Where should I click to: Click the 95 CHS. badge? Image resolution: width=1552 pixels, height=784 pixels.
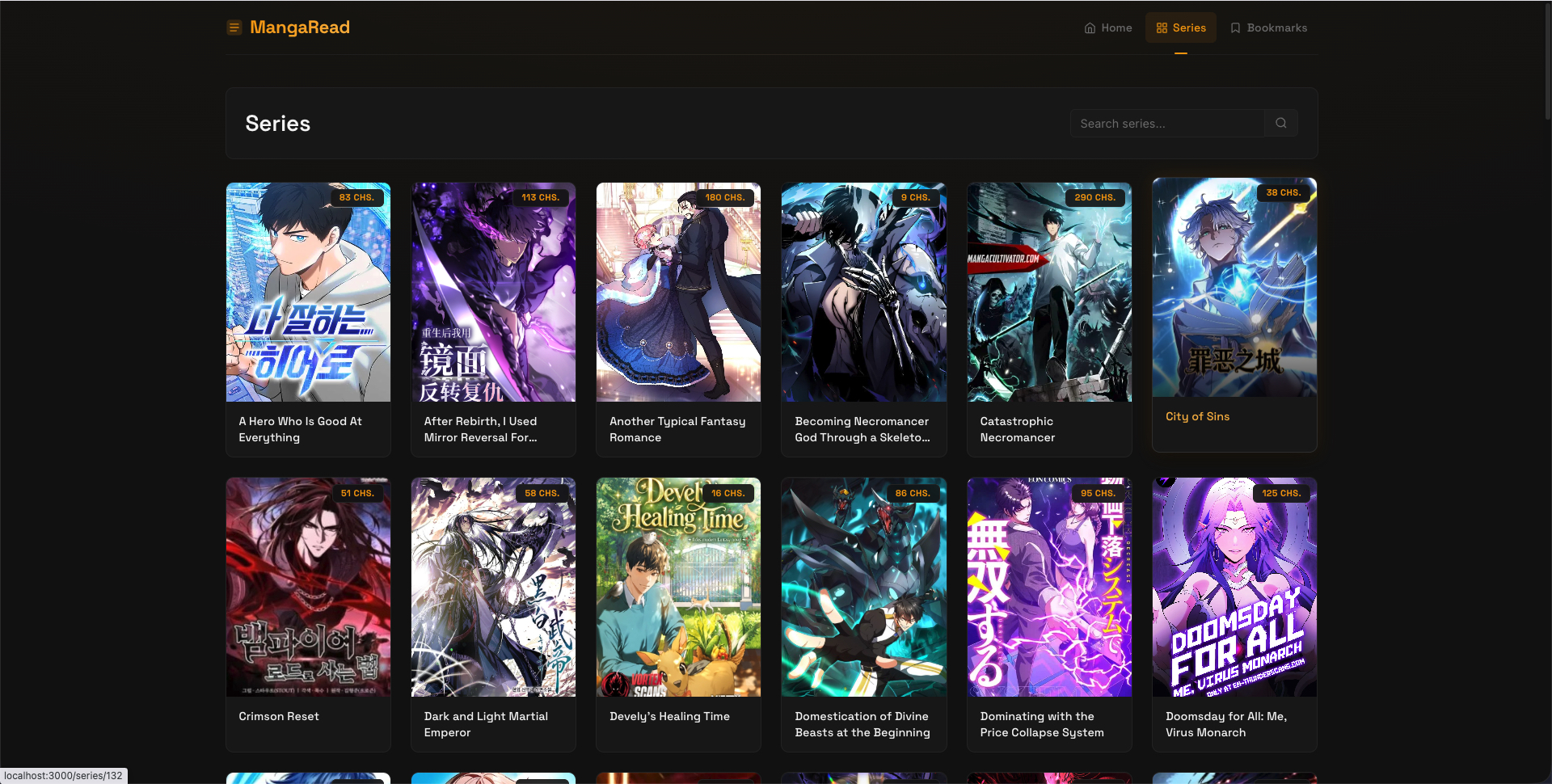point(1098,493)
